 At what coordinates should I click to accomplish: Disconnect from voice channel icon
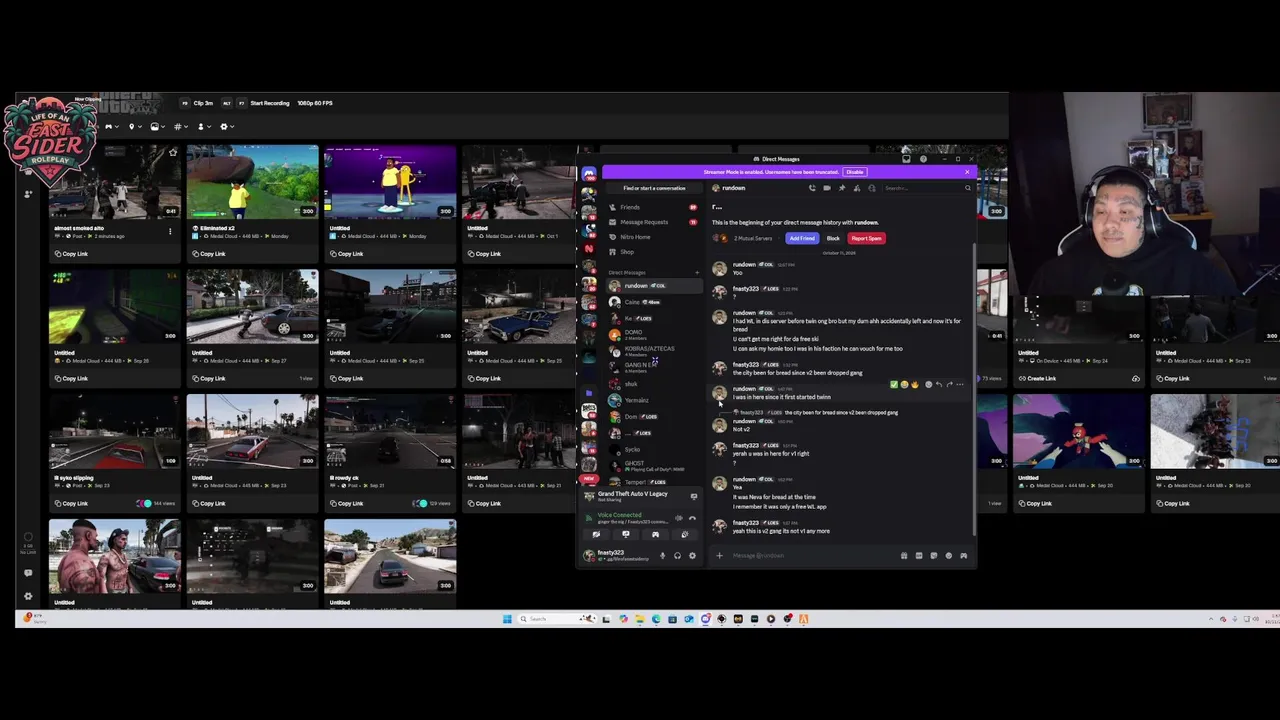pos(692,518)
